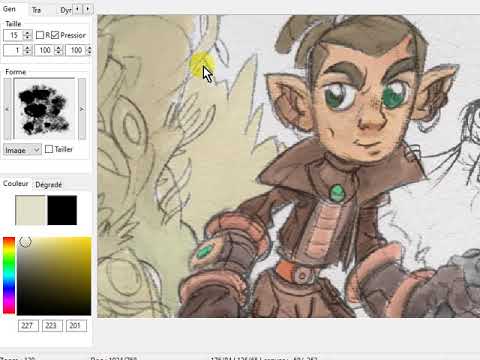Decrease the Taille size value with down arrow
The height and width of the screenshot is (360, 480).
(27, 37)
